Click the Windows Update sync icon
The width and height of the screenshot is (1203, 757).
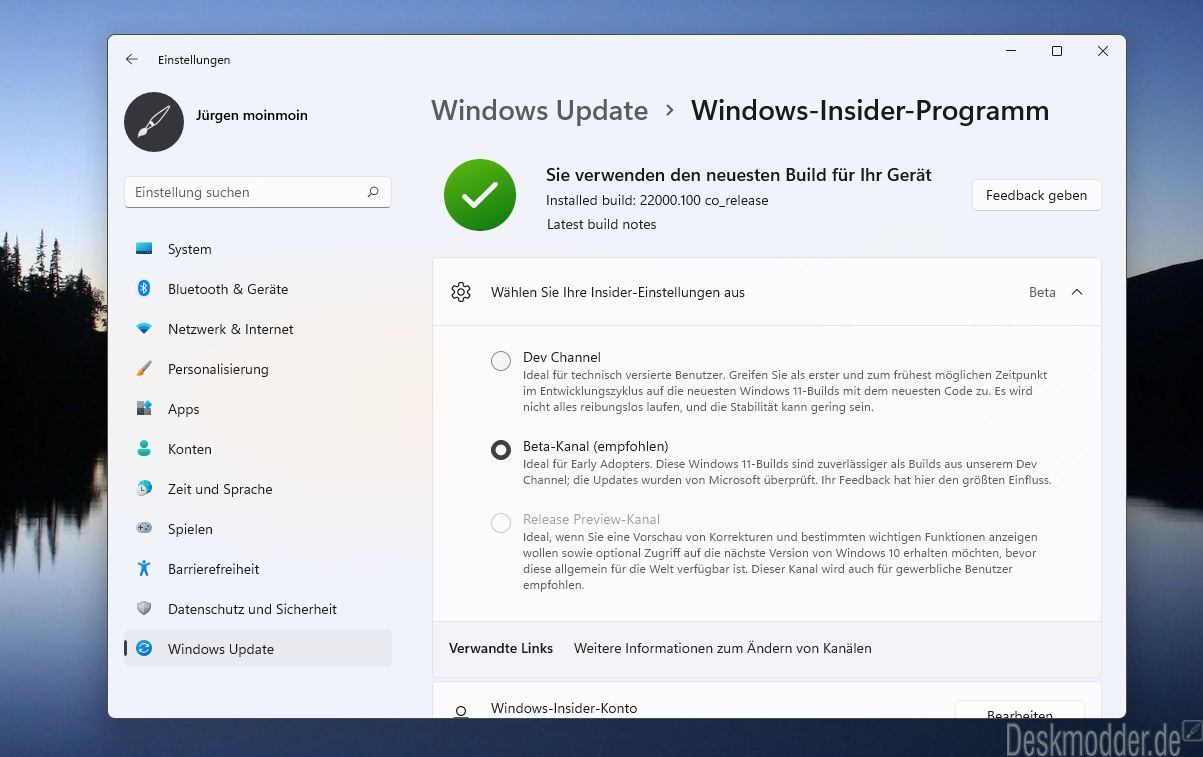point(144,649)
